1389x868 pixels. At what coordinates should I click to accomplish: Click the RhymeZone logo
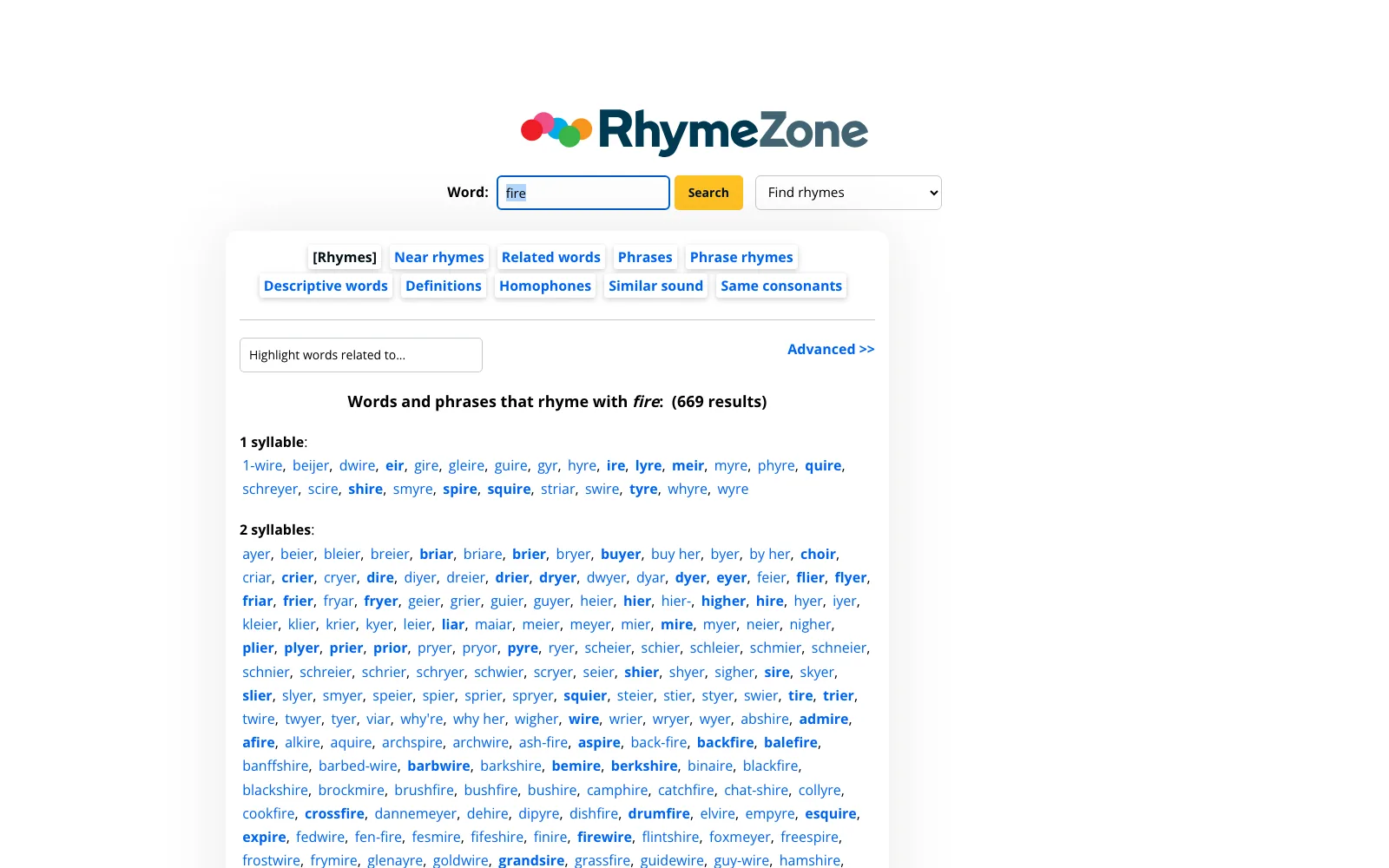[x=694, y=131]
